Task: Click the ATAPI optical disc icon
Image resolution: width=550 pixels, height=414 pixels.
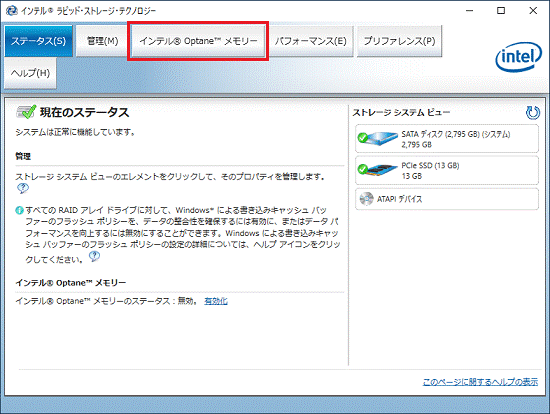Action: click(x=367, y=199)
